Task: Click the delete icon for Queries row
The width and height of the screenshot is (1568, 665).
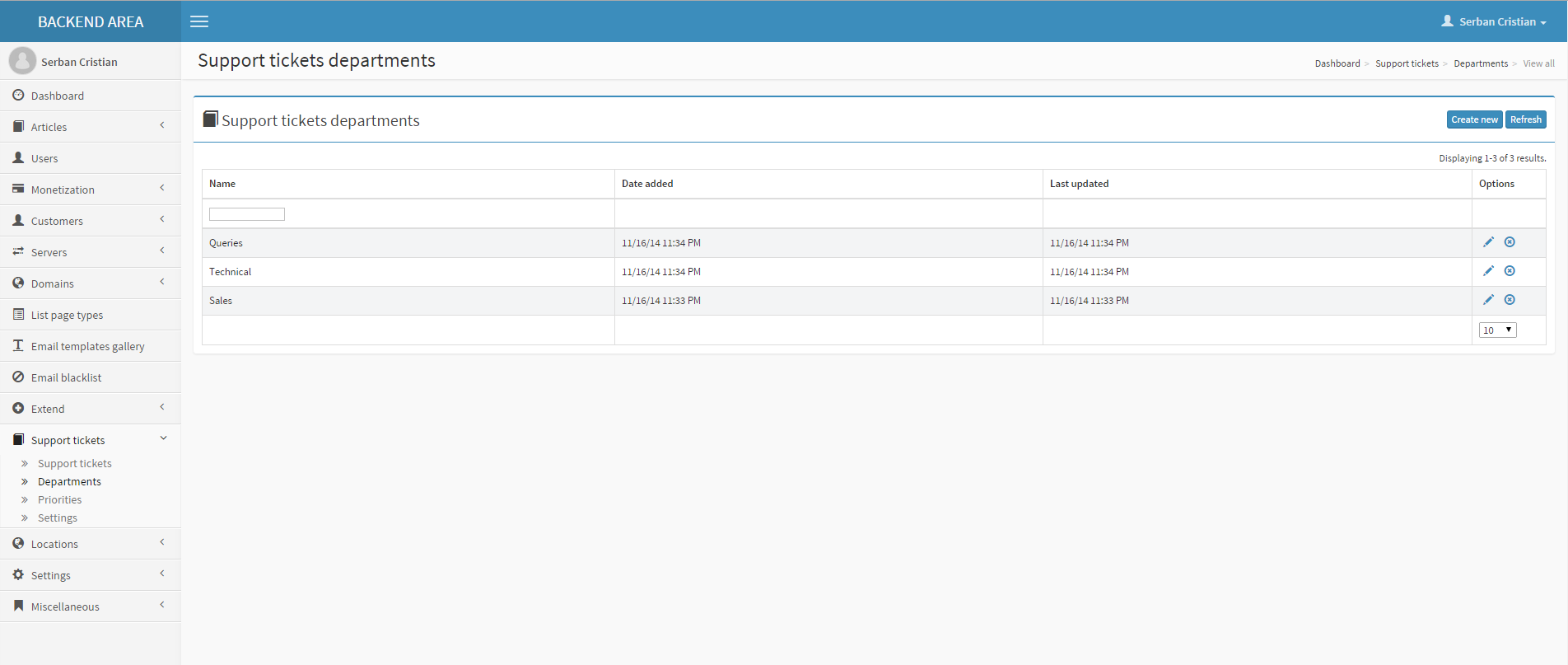Action: (1510, 242)
